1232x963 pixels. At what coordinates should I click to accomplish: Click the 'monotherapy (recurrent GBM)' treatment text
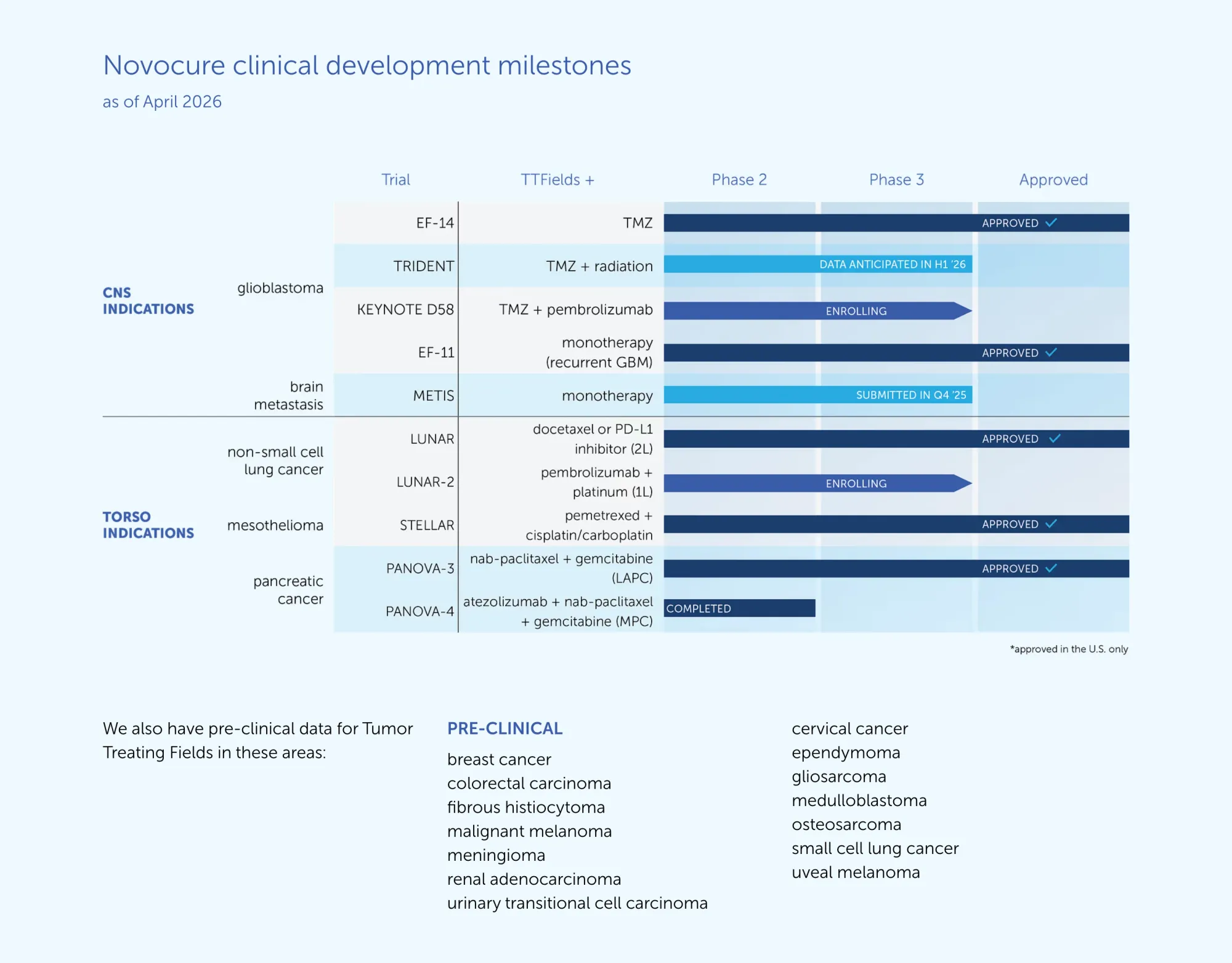point(599,352)
